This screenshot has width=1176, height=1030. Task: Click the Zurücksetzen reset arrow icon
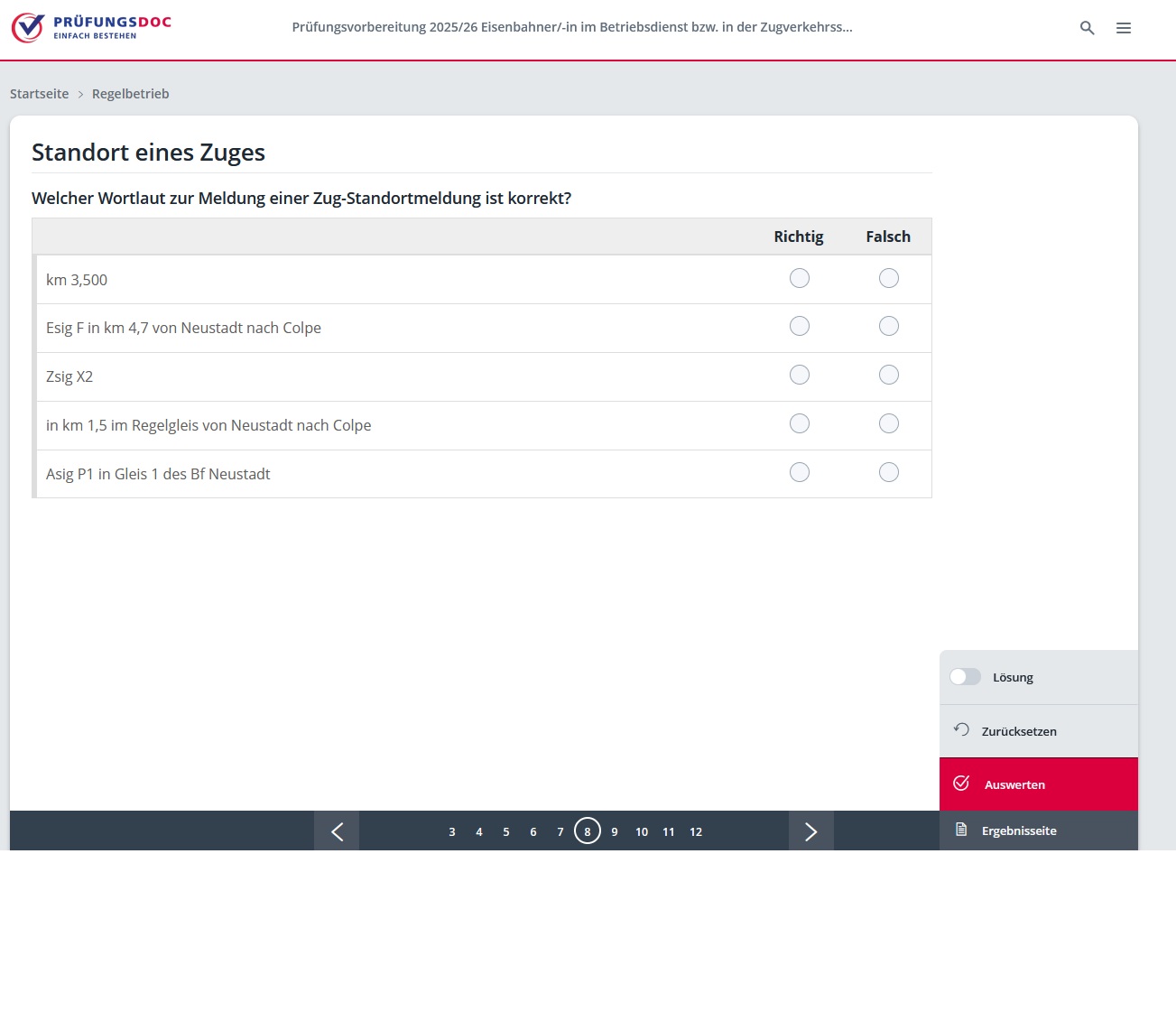tap(961, 730)
